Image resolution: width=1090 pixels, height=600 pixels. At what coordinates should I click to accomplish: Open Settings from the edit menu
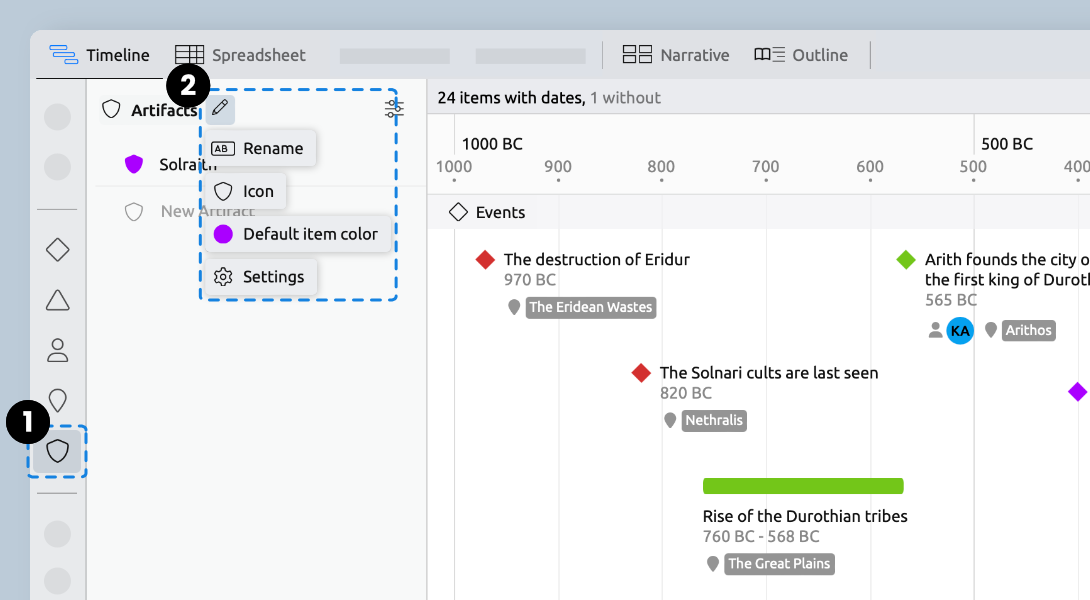(x=261, y=277)
